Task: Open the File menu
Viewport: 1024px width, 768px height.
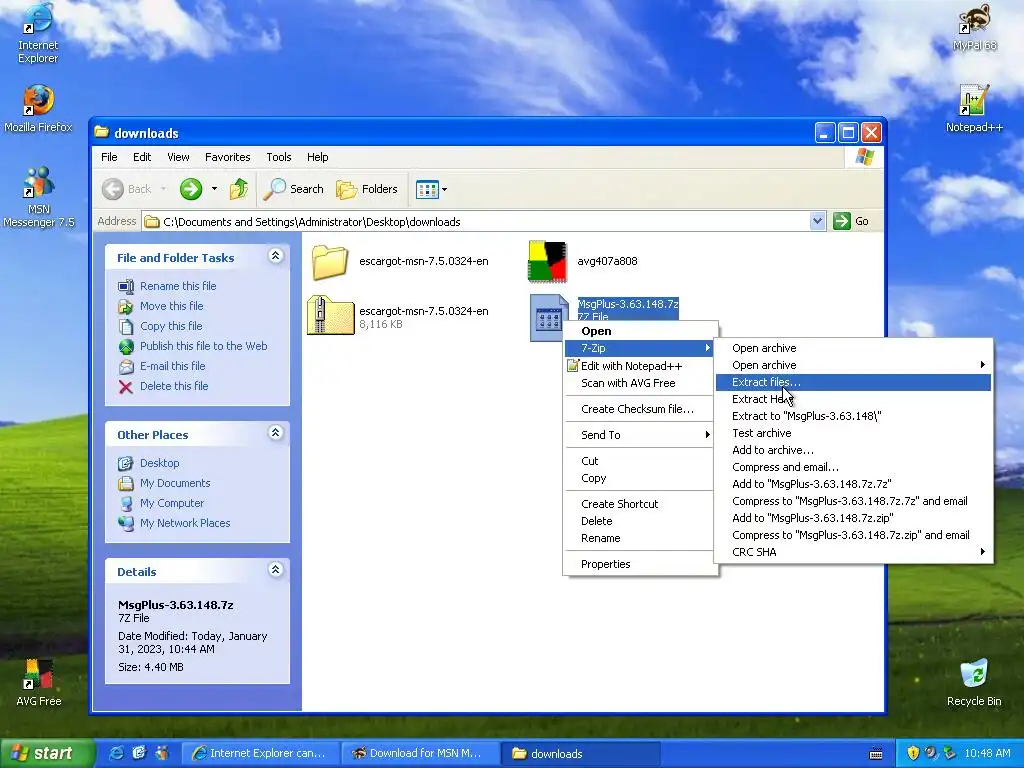Action: click(109, 157)
